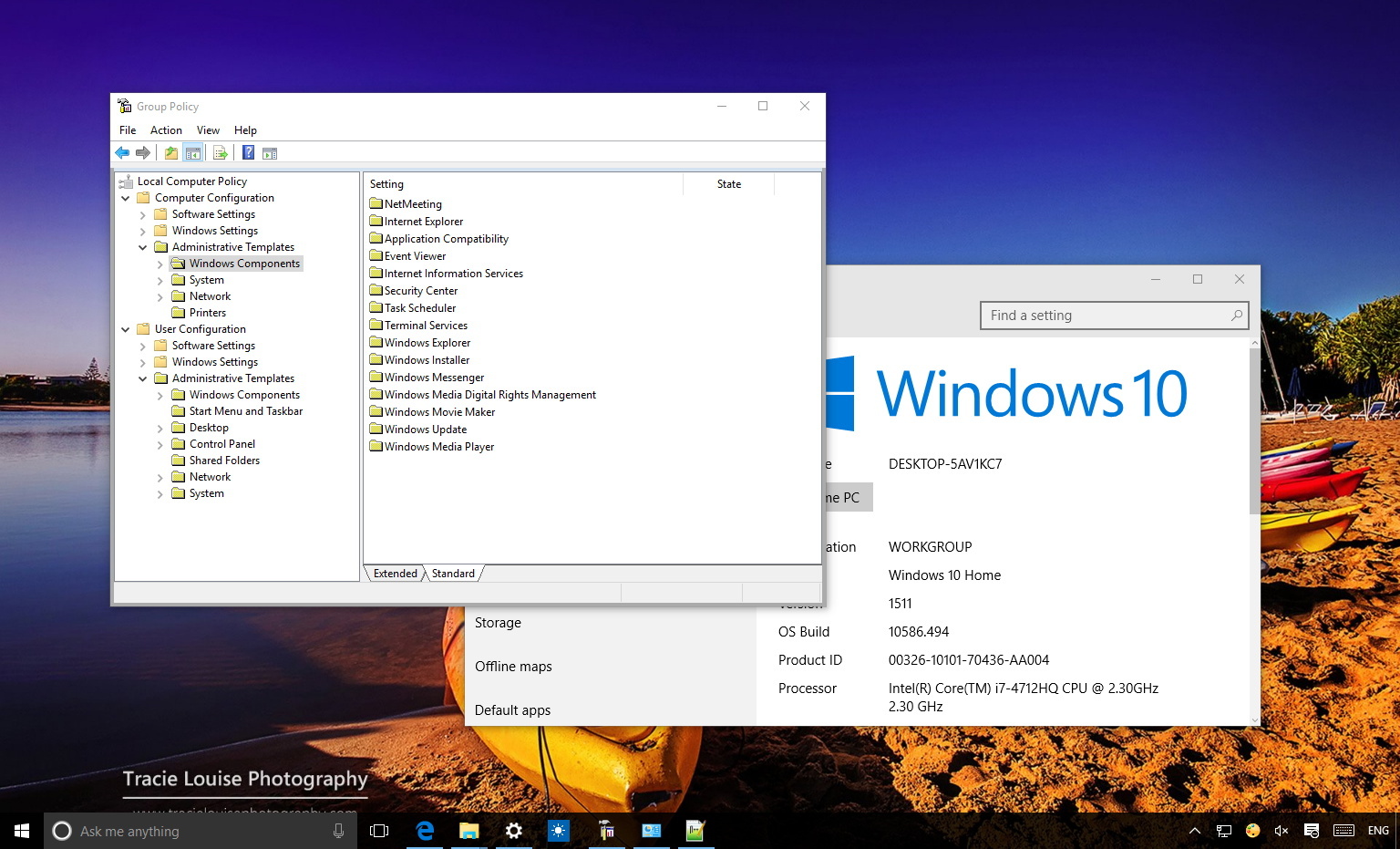Collapse the Computer Configuration tree node
This screenshot has width=1400, height=849.
(126, 198)
